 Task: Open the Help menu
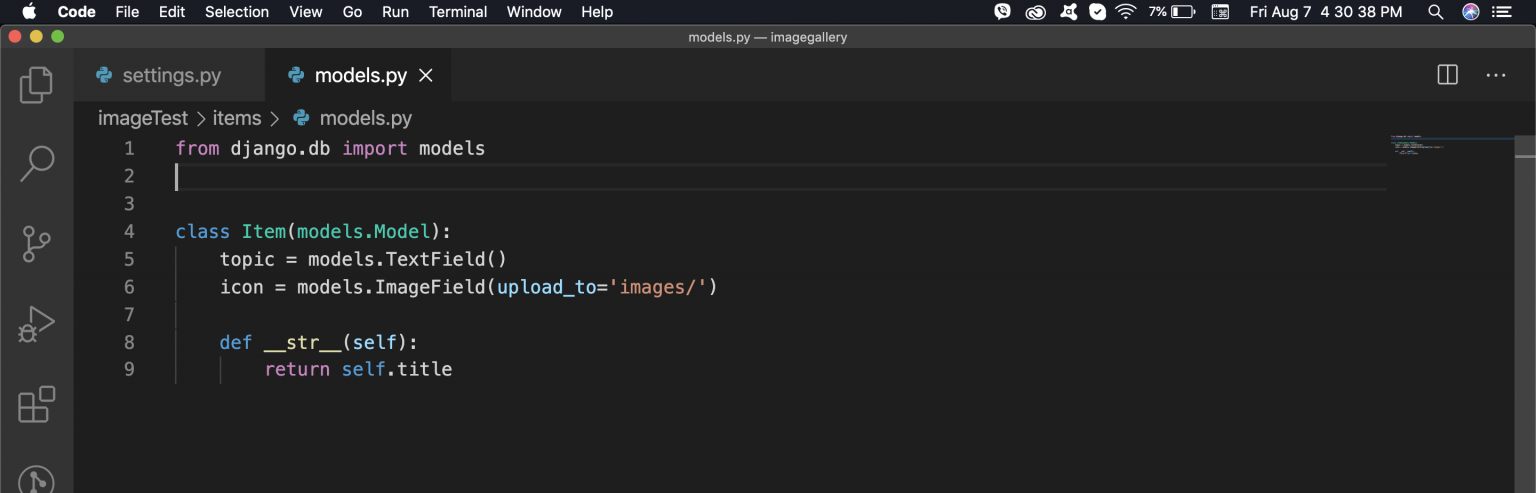pos(597,12)
